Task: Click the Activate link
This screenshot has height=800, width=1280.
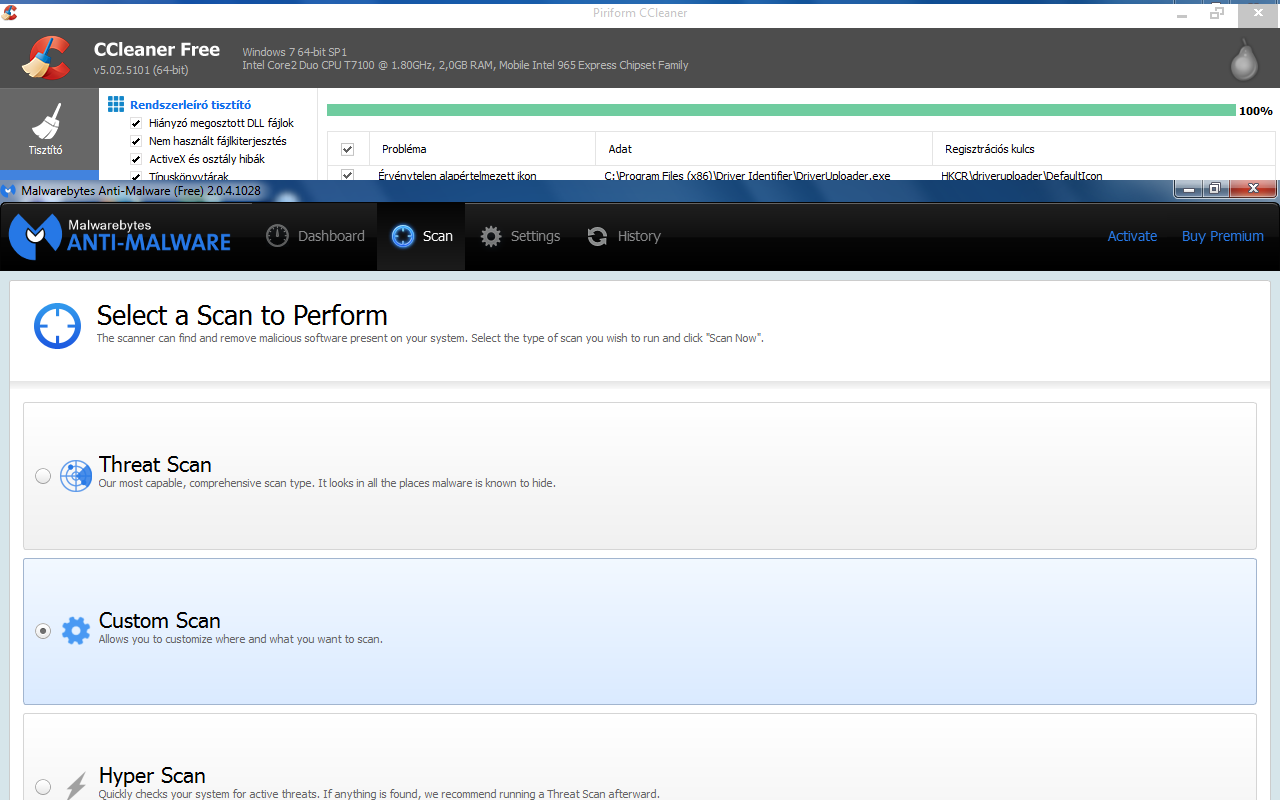Action: tap(1132, 236)
